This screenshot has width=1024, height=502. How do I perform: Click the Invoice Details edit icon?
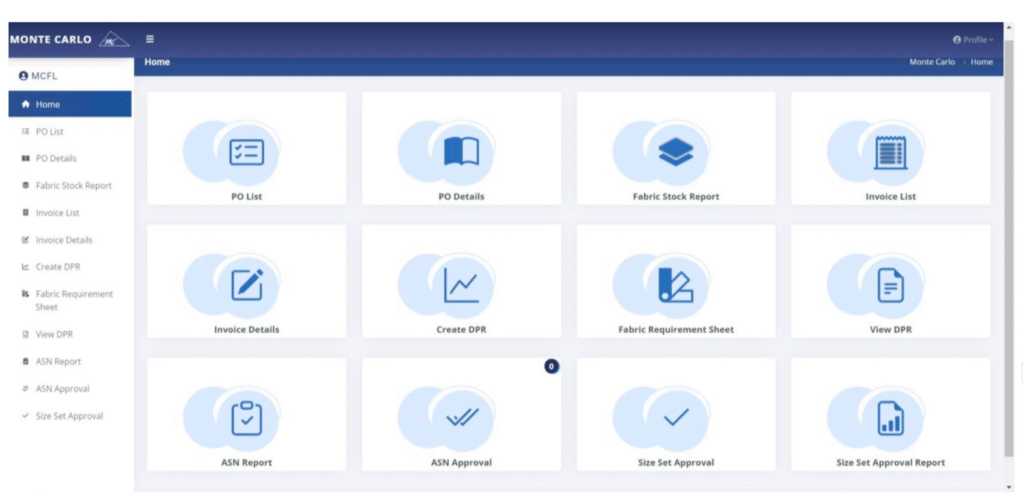point(246,286)
